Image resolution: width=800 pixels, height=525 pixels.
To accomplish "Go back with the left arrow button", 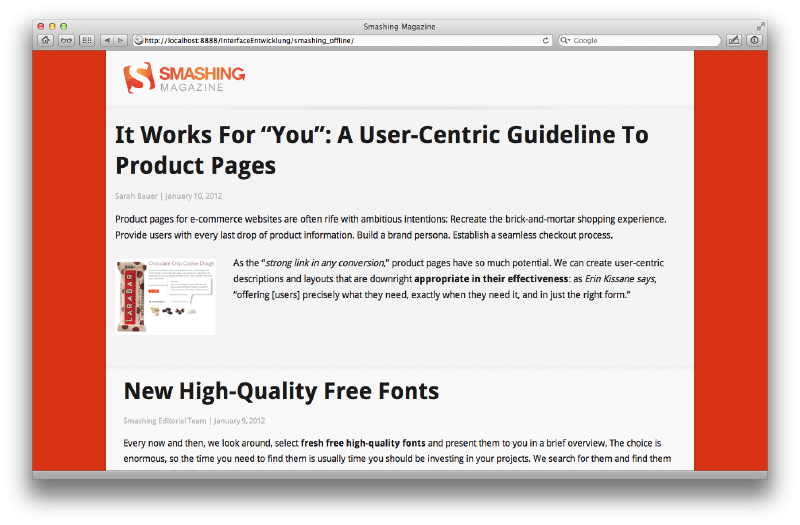I will click(x=107, y=40).
